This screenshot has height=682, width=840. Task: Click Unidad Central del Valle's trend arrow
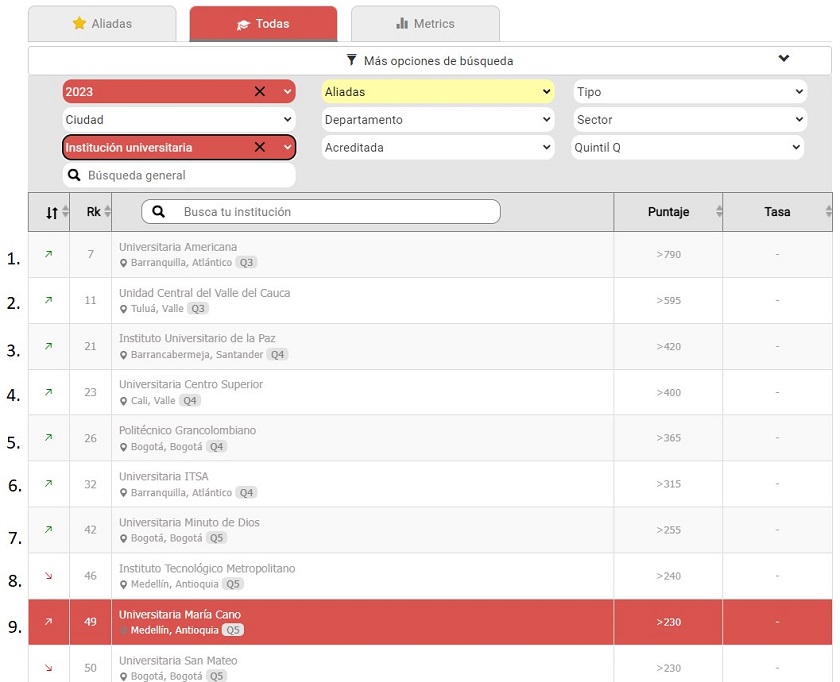point(49,300)
